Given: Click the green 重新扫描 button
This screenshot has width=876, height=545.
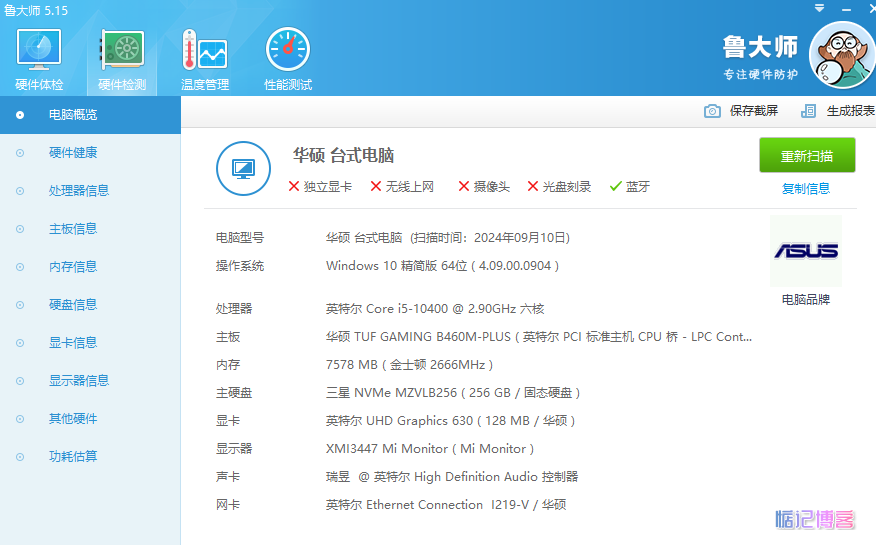Looking at the screenshot, I should [x=807, y=155].
